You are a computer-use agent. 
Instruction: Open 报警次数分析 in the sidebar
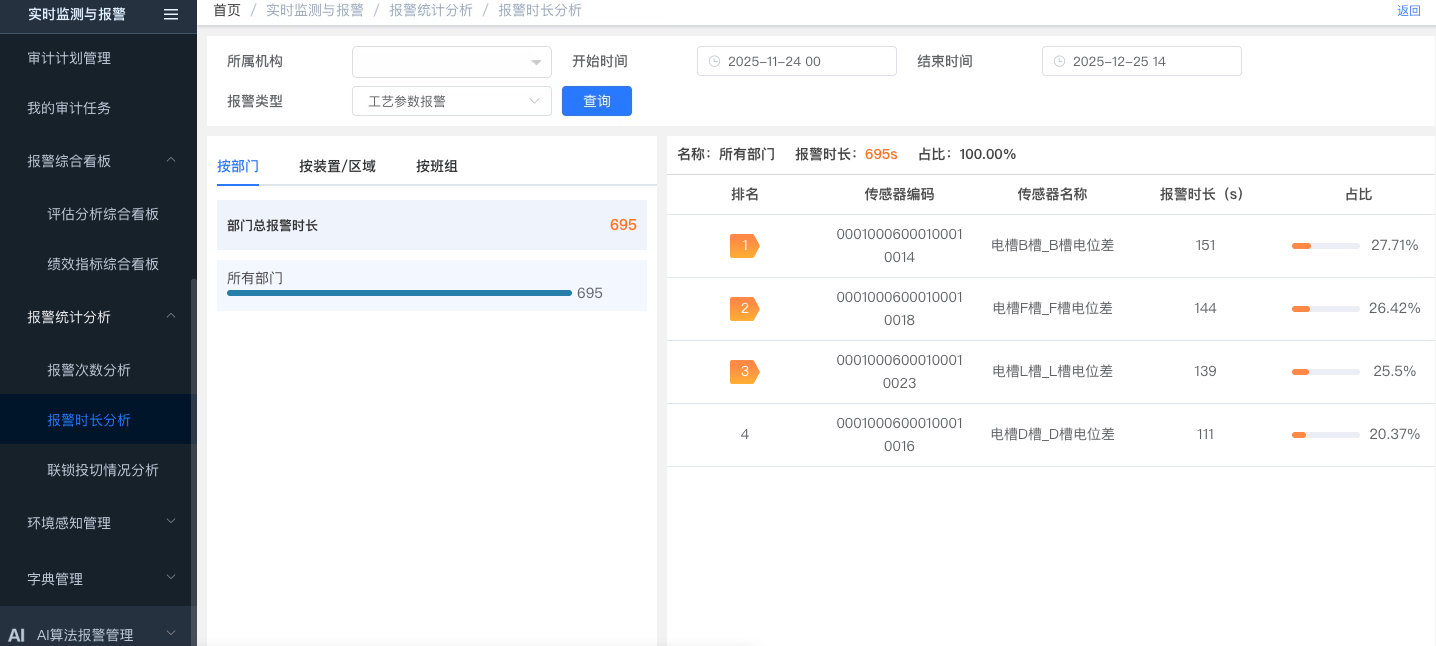89,370
